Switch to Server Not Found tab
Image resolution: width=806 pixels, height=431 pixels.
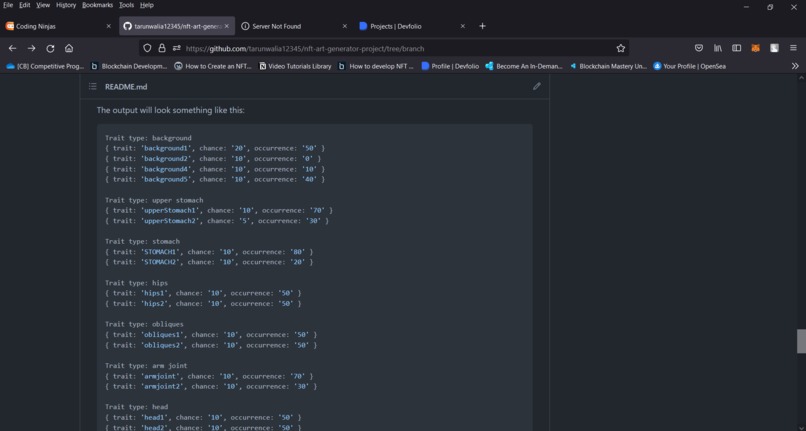tap(295, 26)
